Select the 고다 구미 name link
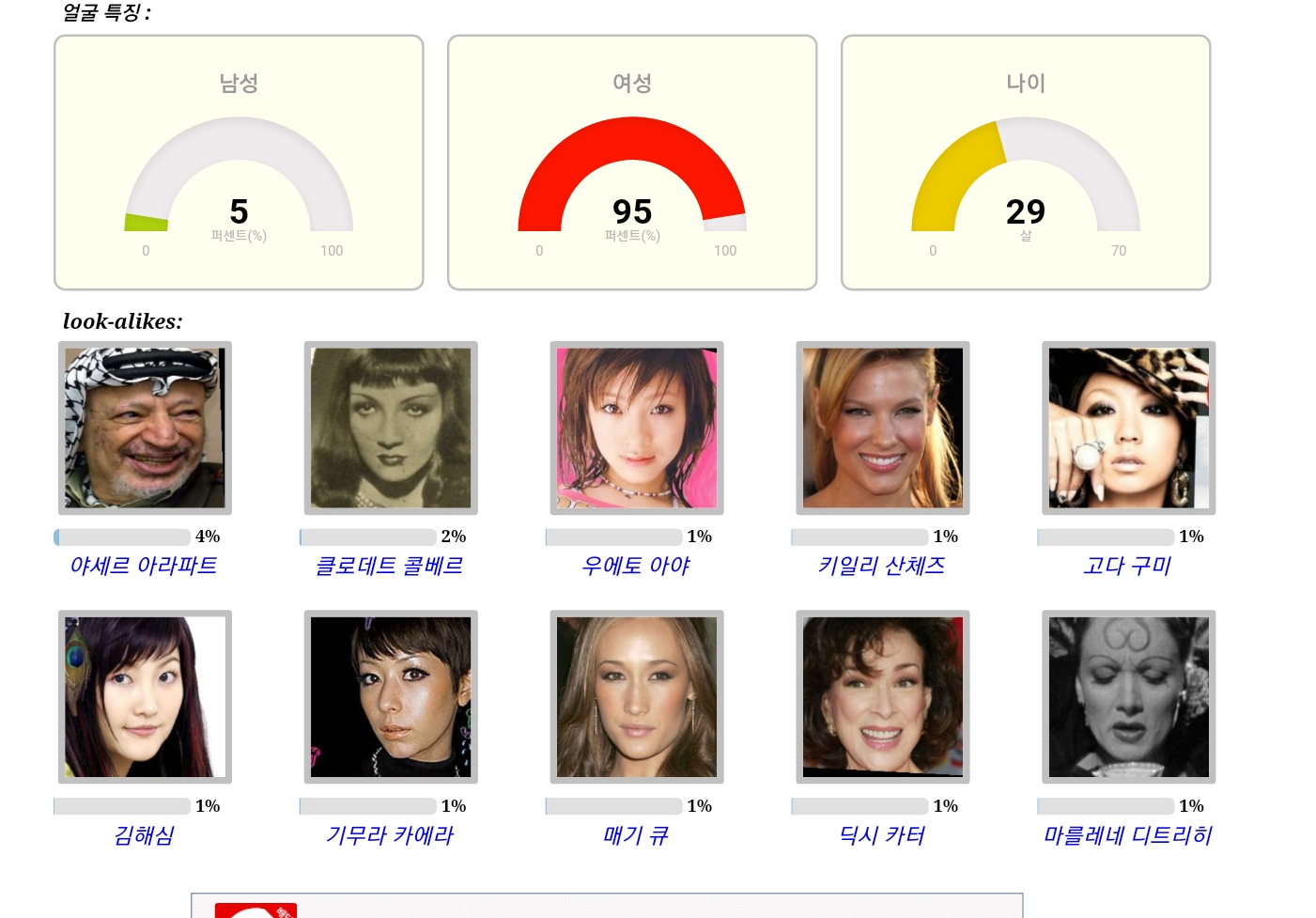This screenshot has height=918, width=1316. coord(1127,566)
